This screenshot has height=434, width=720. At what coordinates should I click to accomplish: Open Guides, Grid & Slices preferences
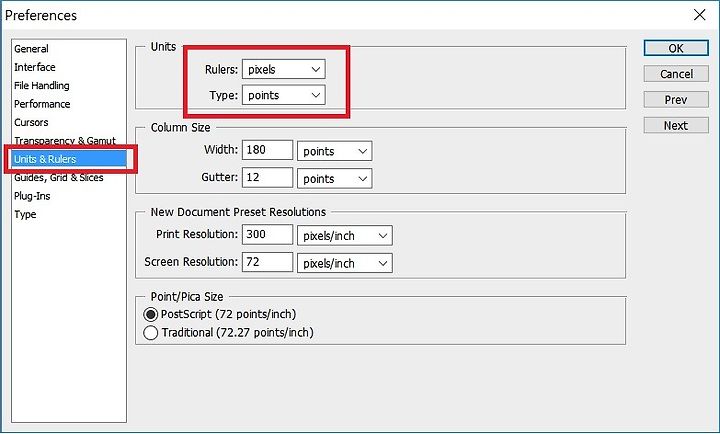click(58, 177)
